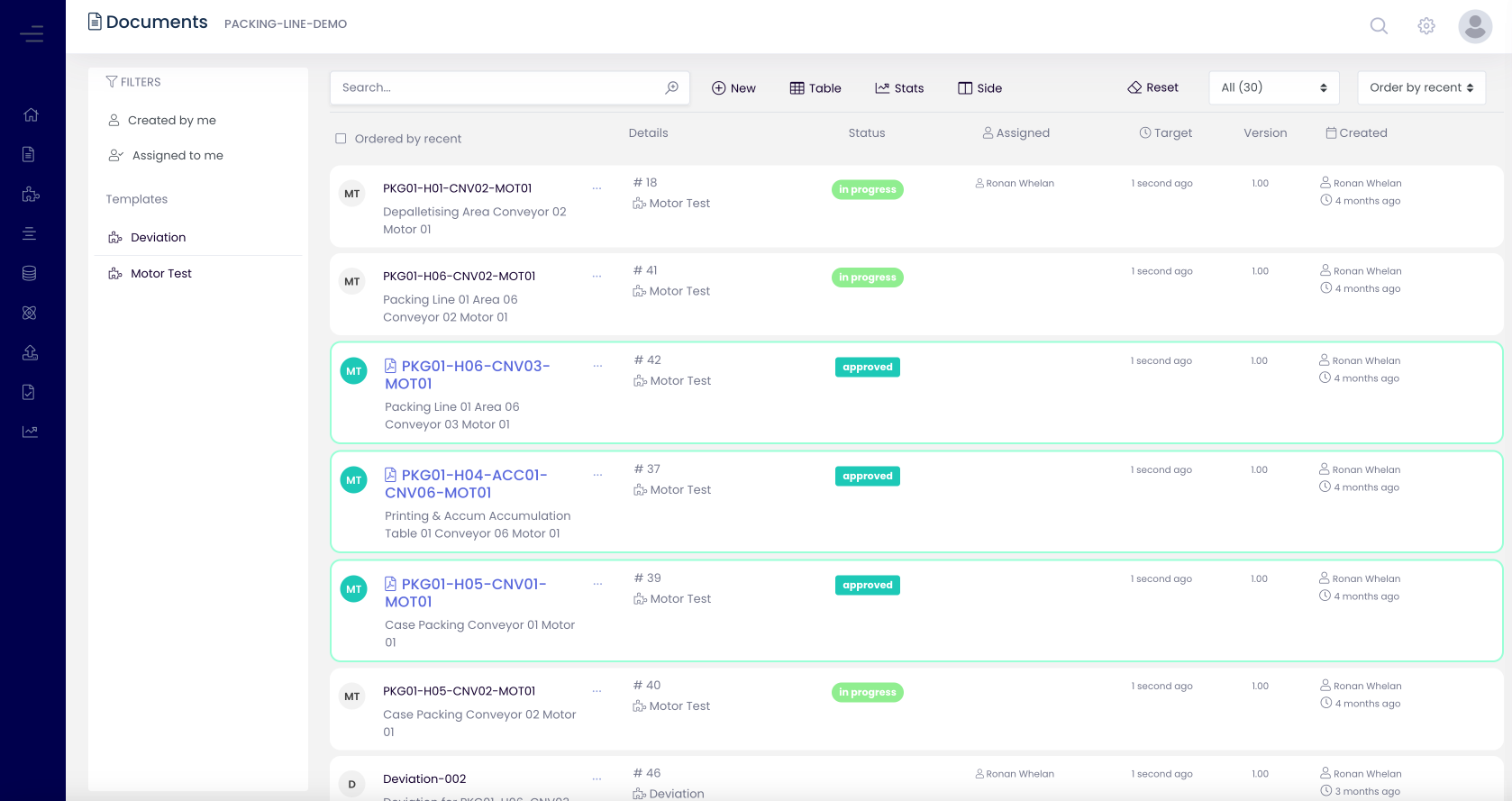Open the user profile avatar
The image size is (1512, 801).
click(1475, 26)
